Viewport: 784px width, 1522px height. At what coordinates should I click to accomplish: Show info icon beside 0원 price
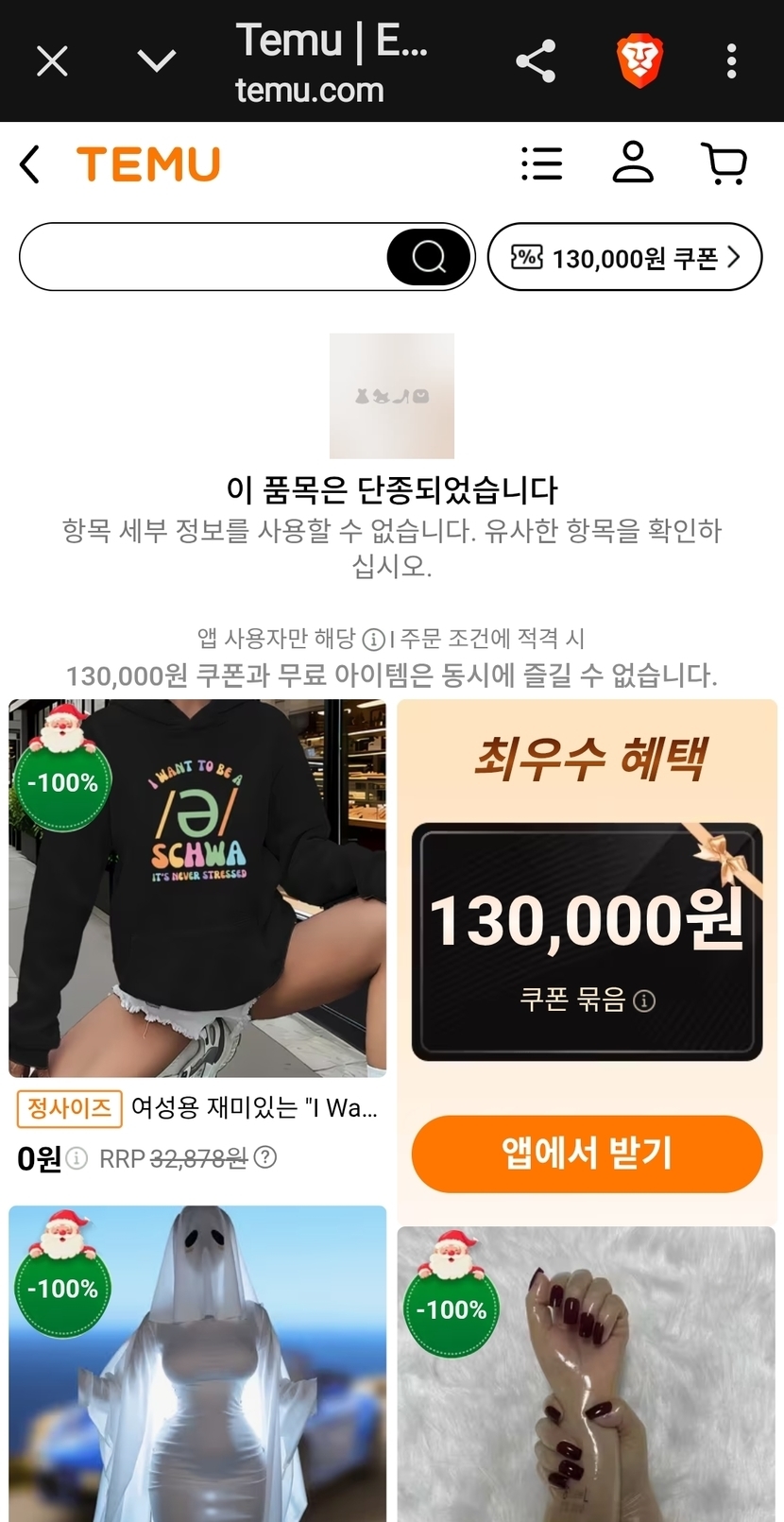pos(77,1158)
